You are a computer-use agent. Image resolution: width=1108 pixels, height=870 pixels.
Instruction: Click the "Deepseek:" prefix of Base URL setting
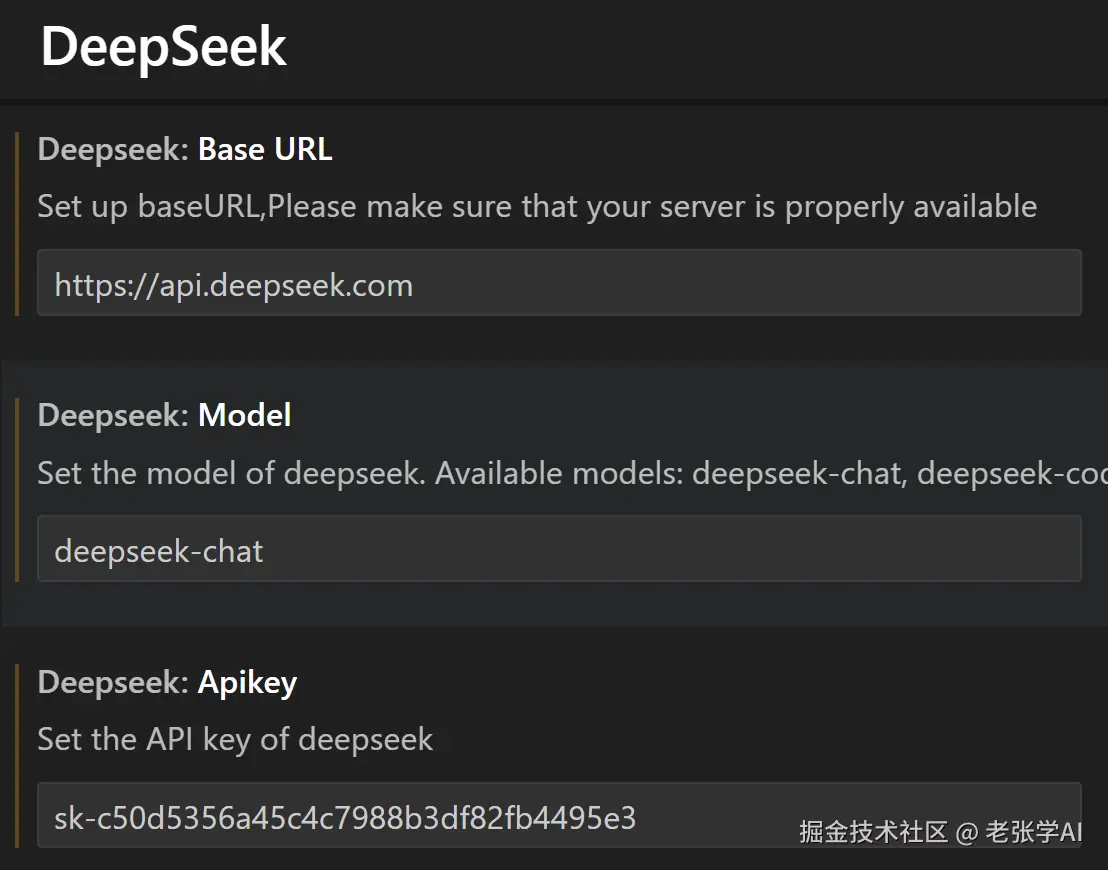click(x=113, y=150)
